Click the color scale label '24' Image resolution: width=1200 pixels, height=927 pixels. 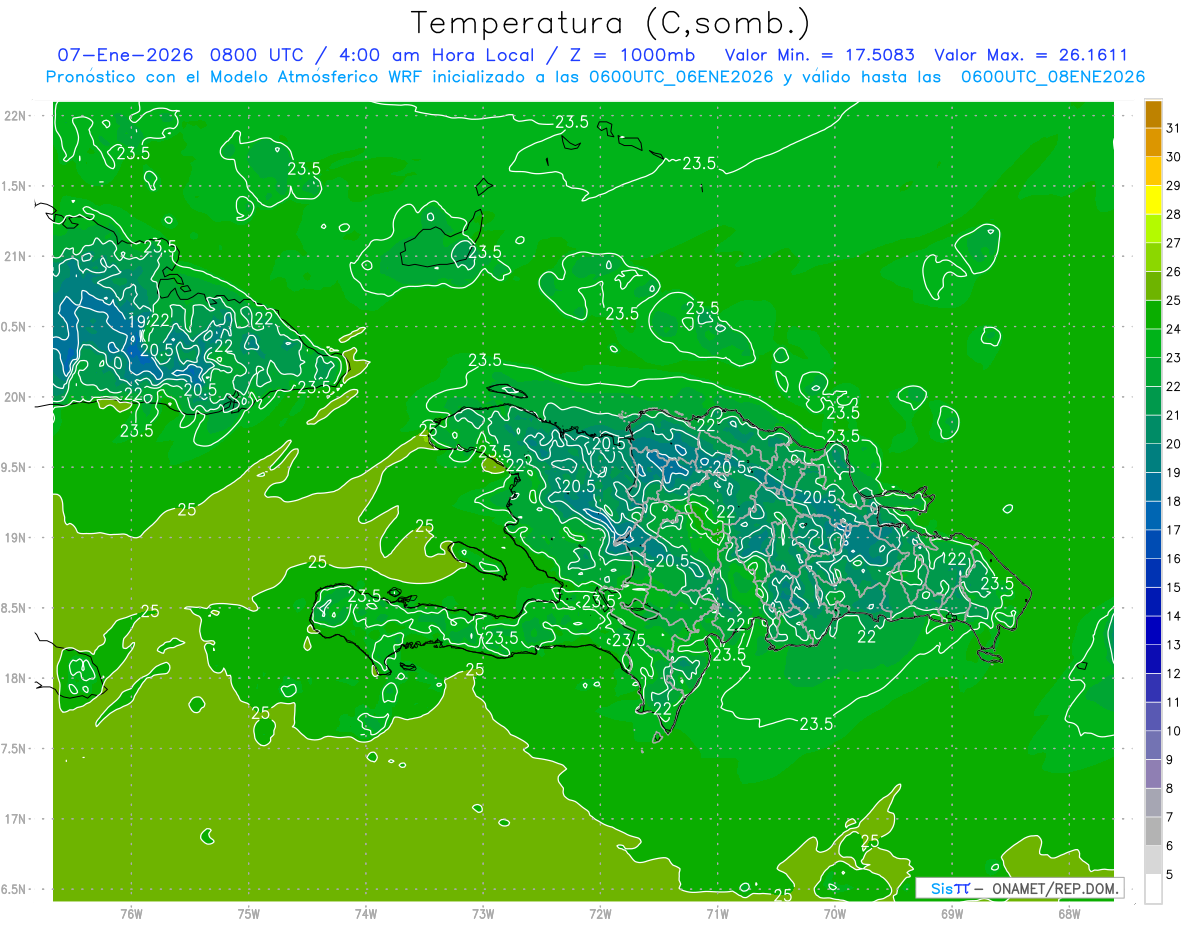tap(1174, 330)
